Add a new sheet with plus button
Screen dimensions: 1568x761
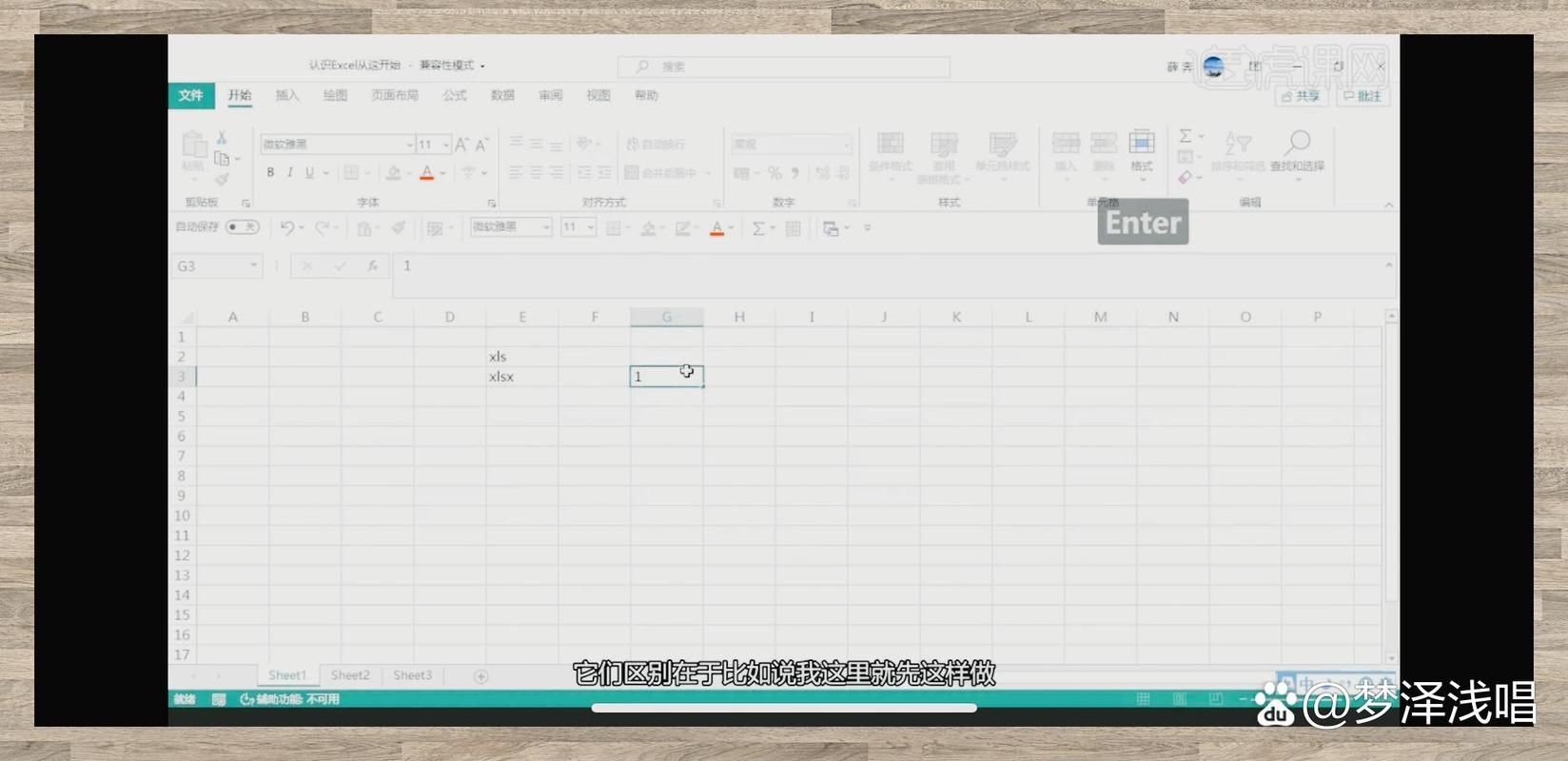tap(480, 676)
